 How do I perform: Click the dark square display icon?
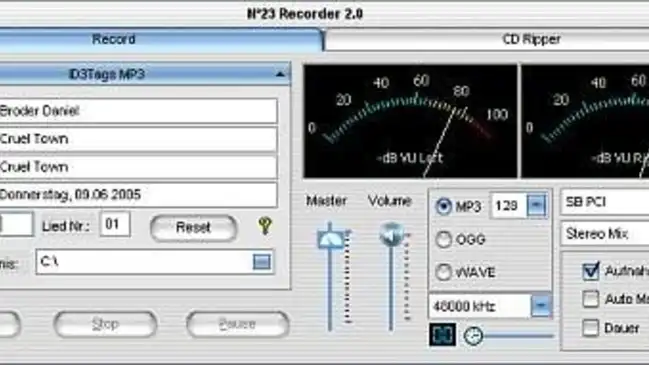coord(442,335)
